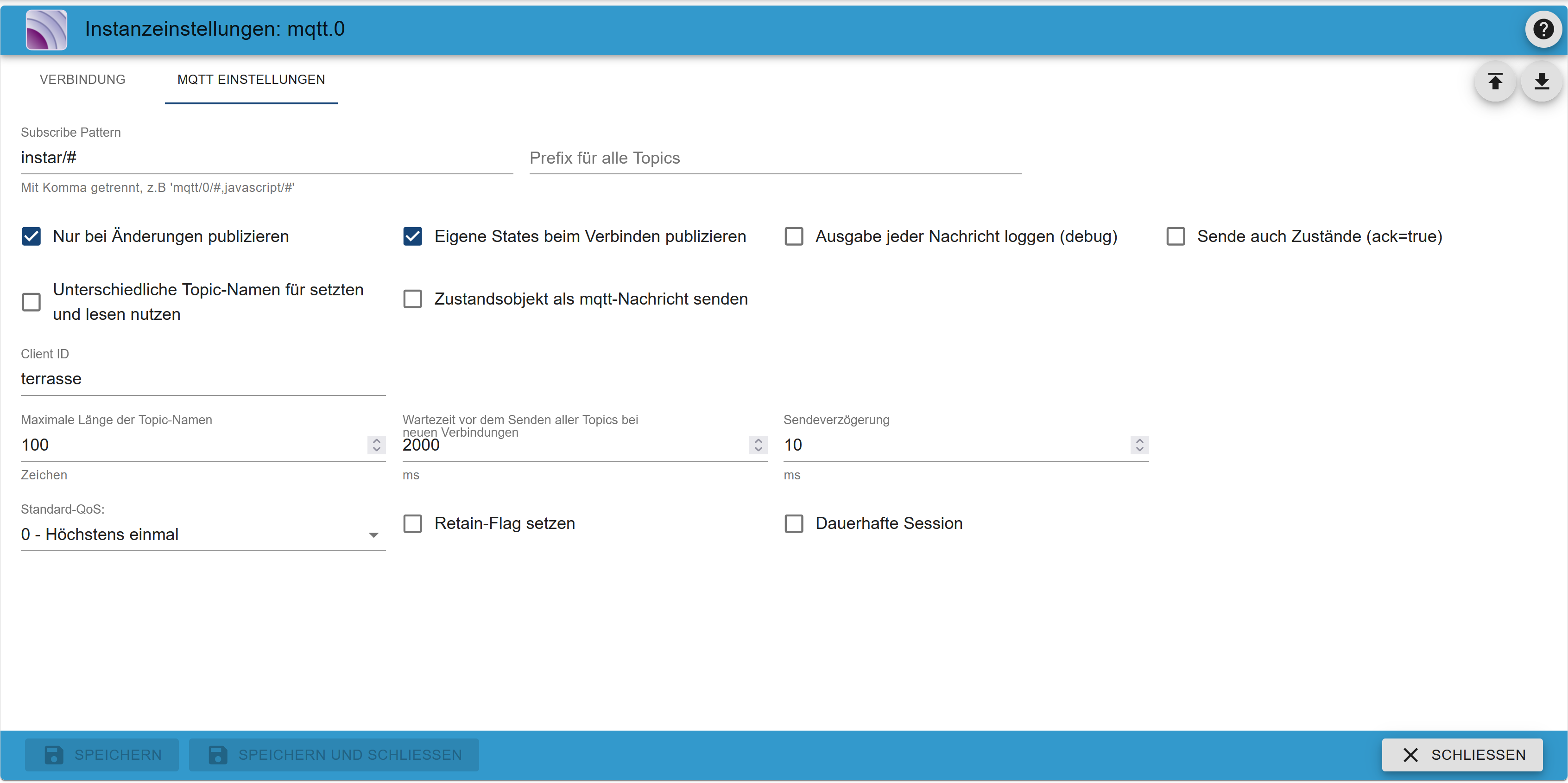1568x783 pixels.
Task: Click the upload configuration arrow icon
Action: click(1495, 81)
